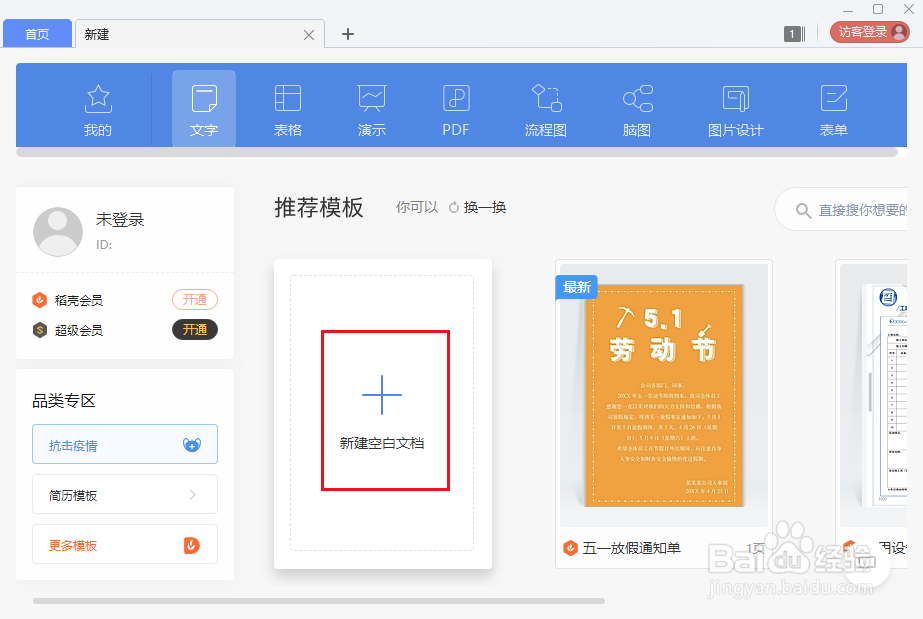Expand the 简历模板 chevron arrow
This screenshot has height=619, width=923.
(192, 494)
